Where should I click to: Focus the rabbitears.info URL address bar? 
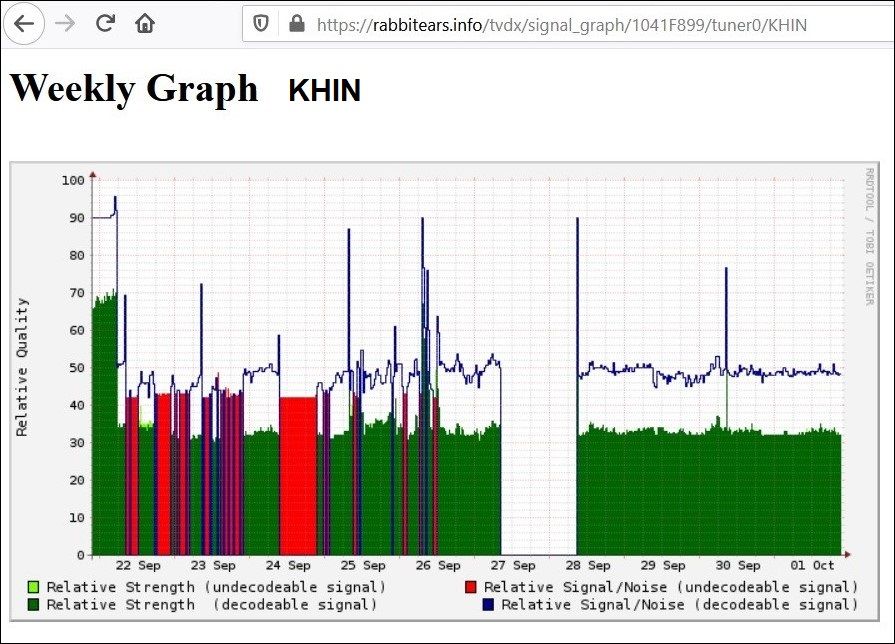click(568, 25)
